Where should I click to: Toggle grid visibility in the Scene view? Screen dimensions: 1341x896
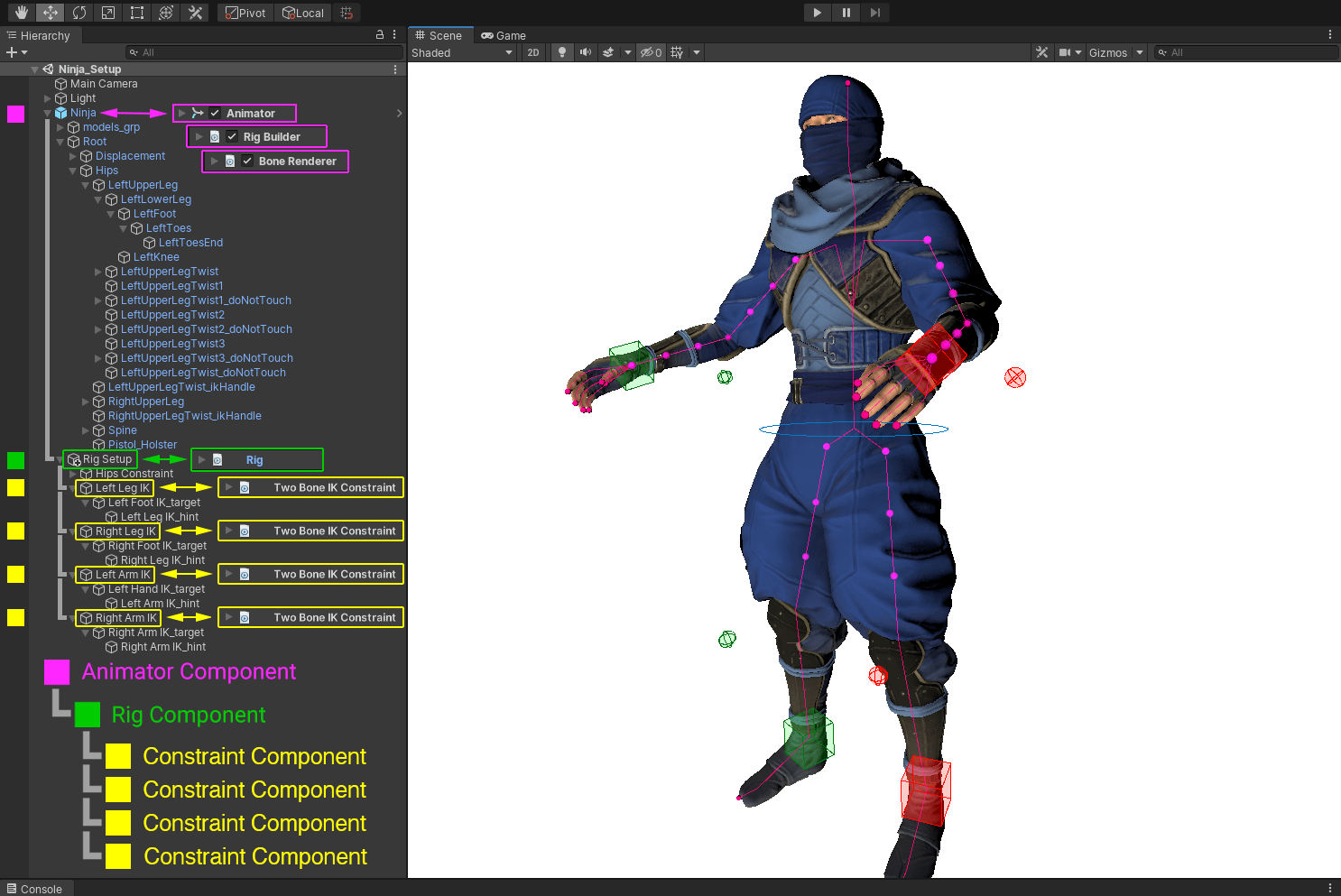tap(676, 52)
